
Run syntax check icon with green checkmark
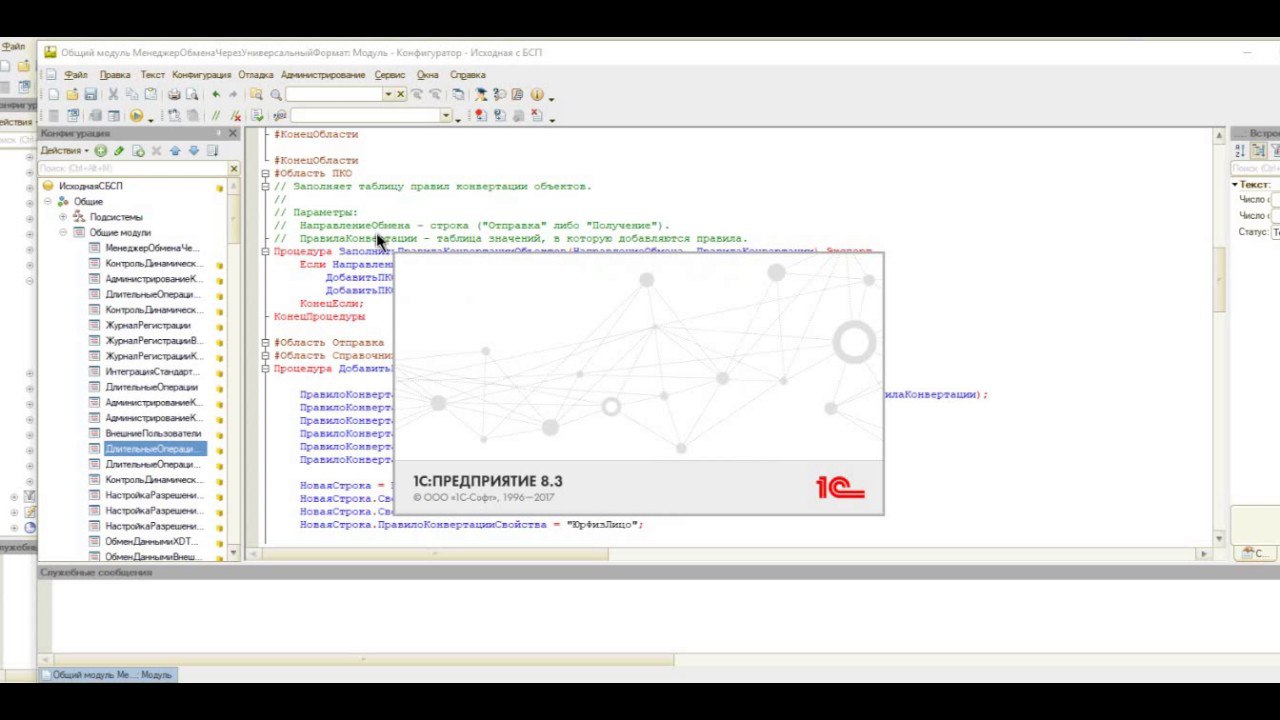click(x=257, y=115)
